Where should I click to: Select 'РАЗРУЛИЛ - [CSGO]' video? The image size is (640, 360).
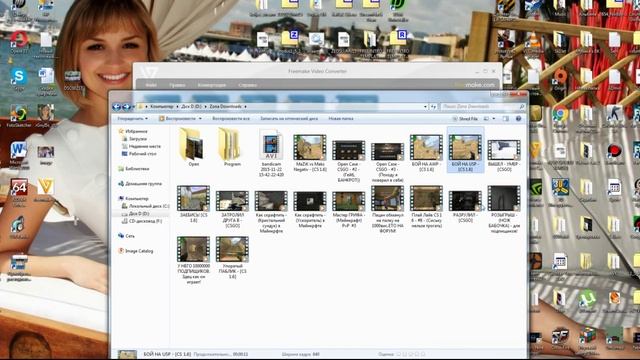click(x=465, y=206)
